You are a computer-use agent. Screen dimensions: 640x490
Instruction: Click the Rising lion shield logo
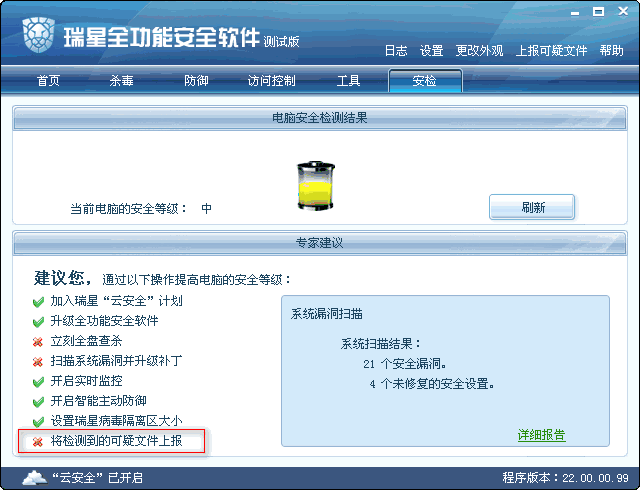[39, 35]
